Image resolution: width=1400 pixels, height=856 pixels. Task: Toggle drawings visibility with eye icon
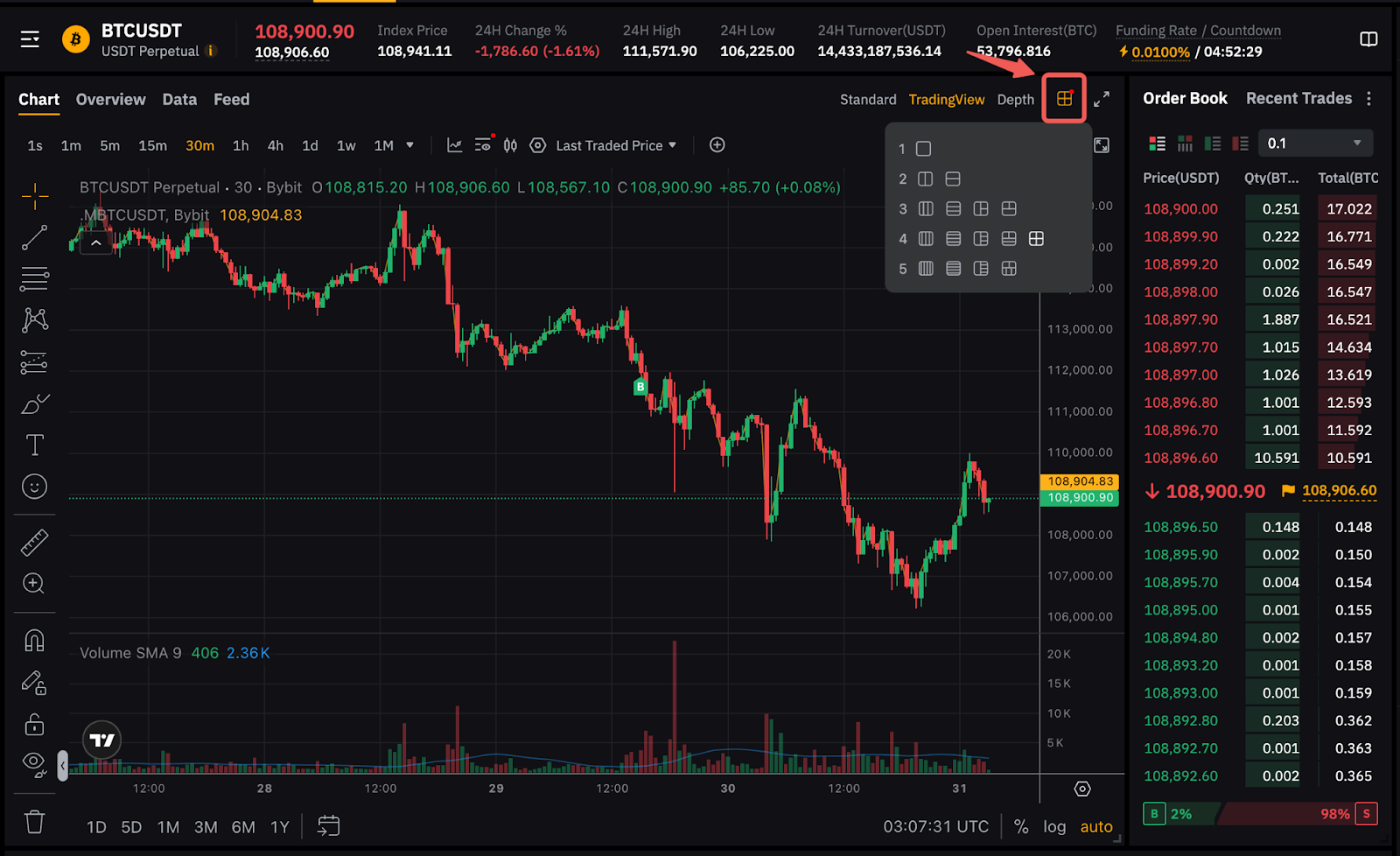coord(34,763)
